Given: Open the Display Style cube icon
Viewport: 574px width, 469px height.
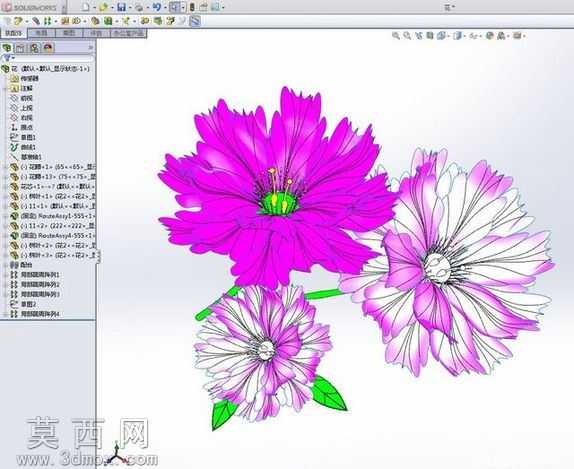Looking at the screenshot, I should click(x=457, y=36).
